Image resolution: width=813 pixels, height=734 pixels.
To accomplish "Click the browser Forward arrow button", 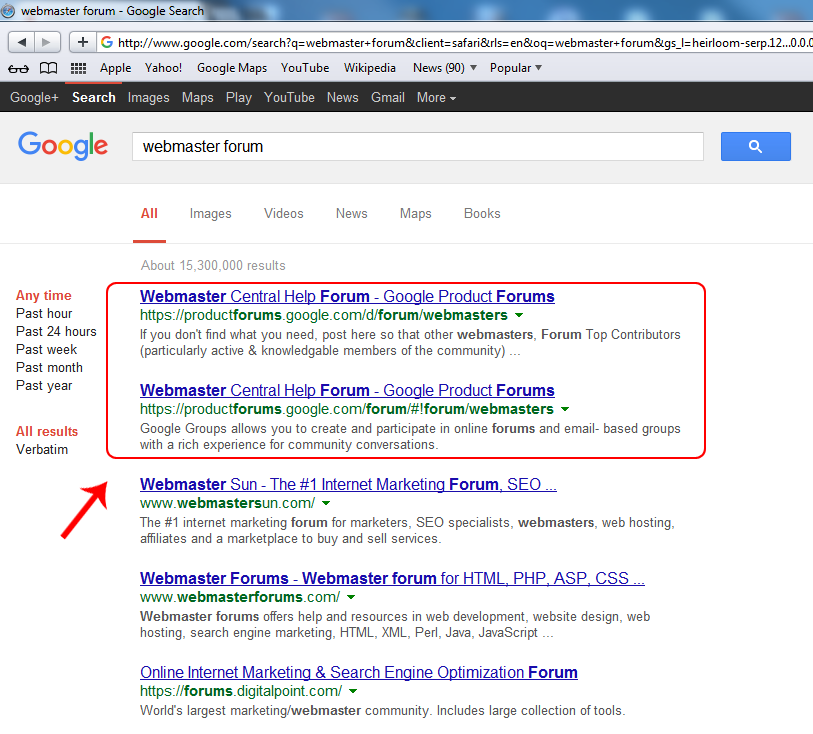I will coord(47,42).
